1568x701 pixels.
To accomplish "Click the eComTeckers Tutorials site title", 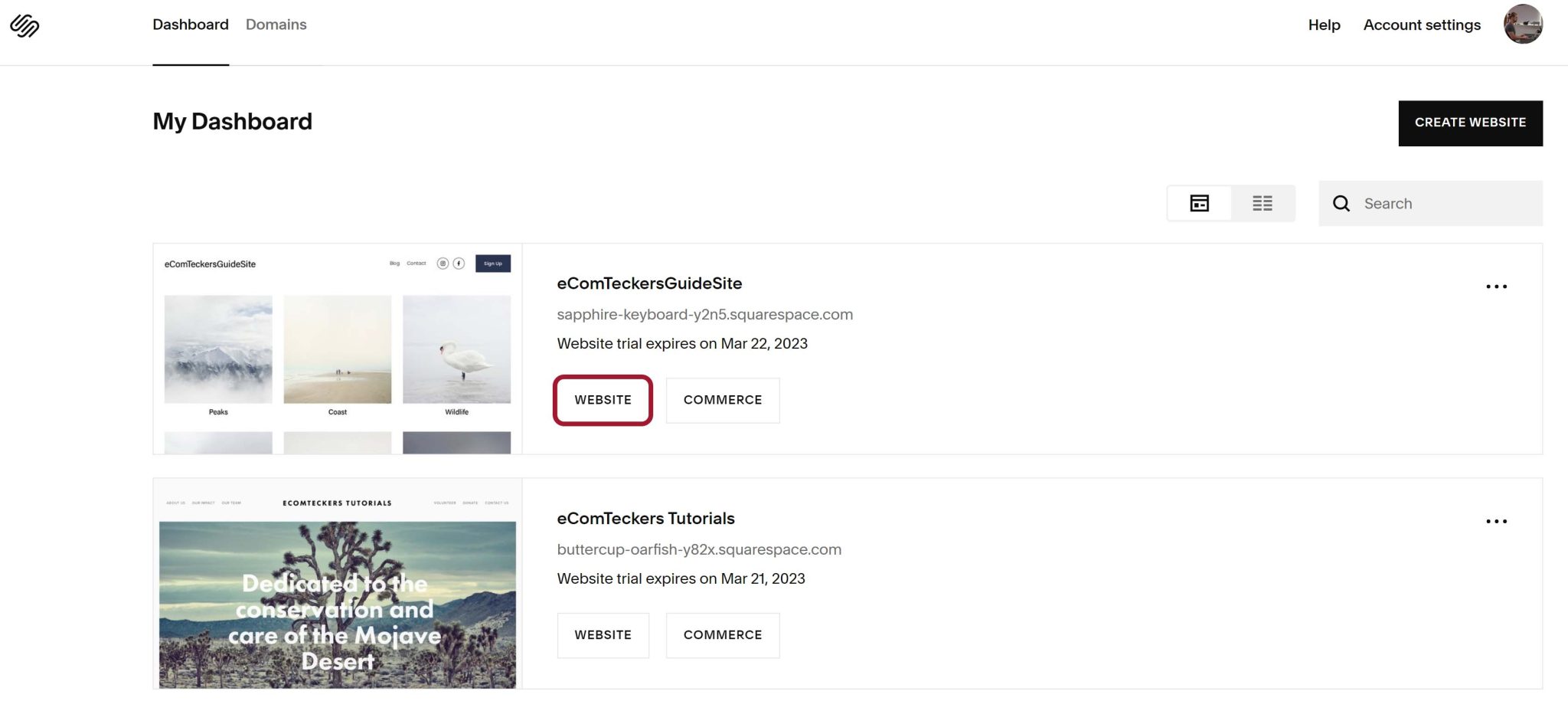I will pos(645,519).
